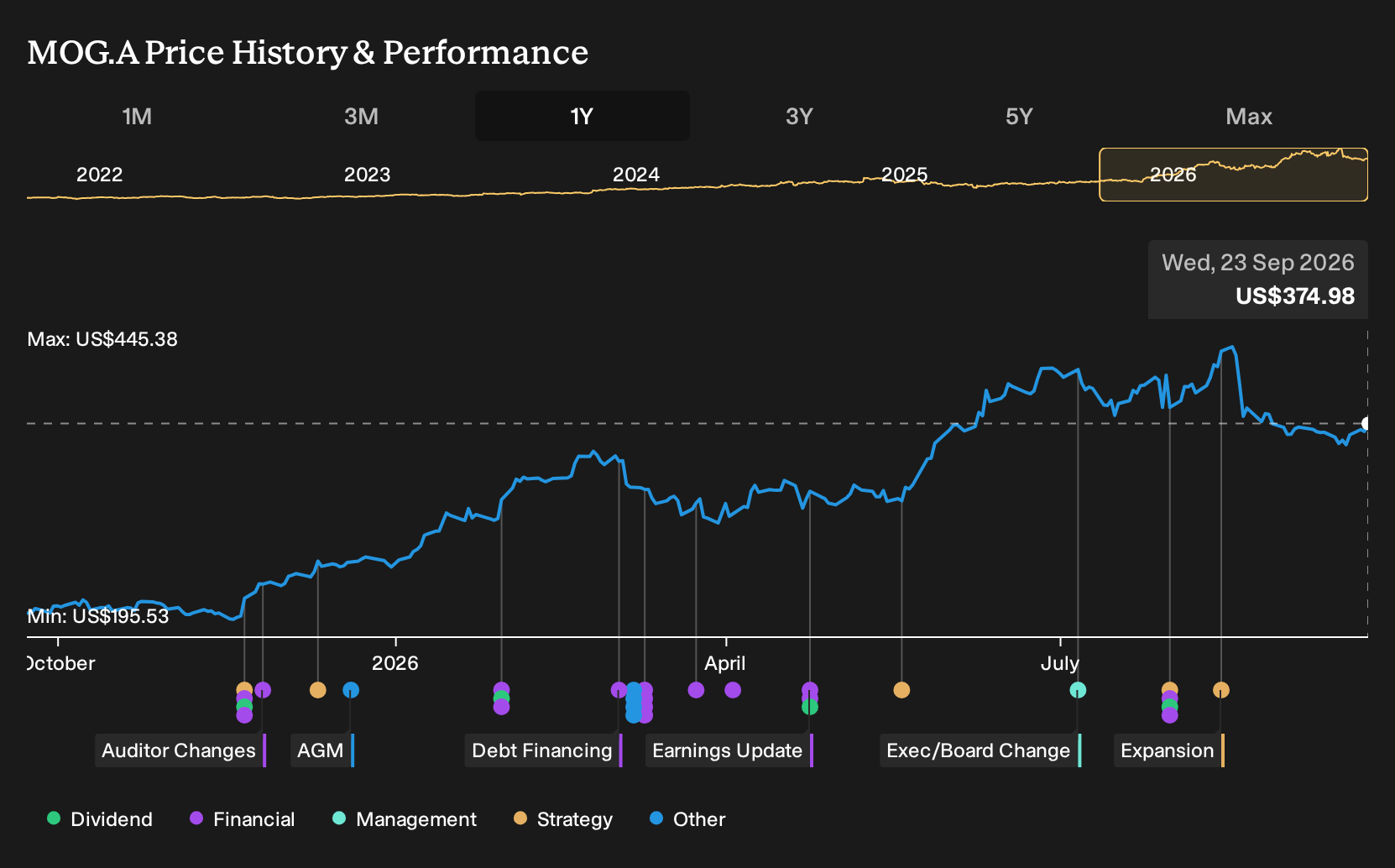Click the lone orange dot between April and July
This screenshot has width=1395, height=868.
point(901,690)
